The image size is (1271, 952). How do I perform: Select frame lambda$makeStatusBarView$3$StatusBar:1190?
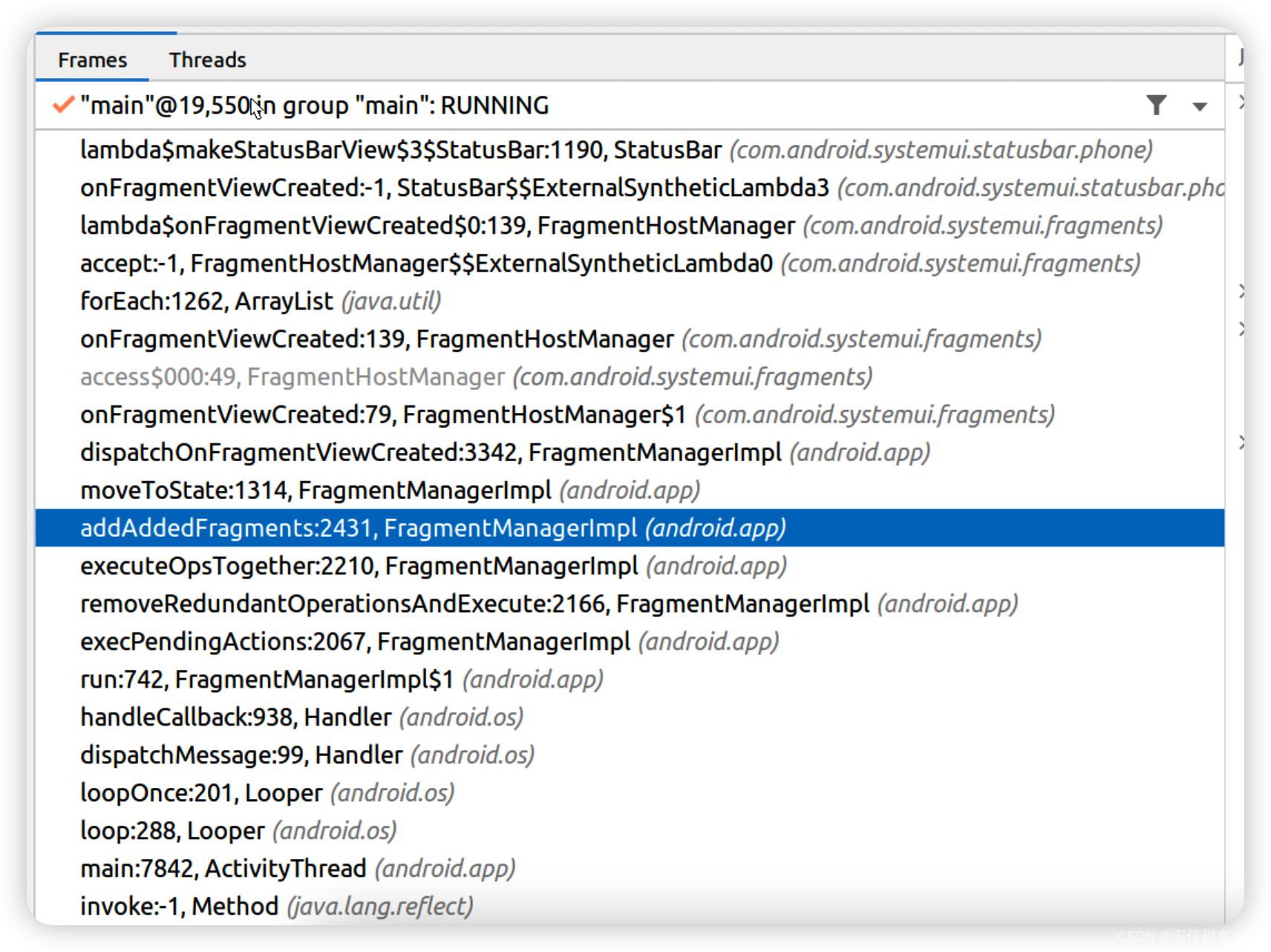(630, 150)
